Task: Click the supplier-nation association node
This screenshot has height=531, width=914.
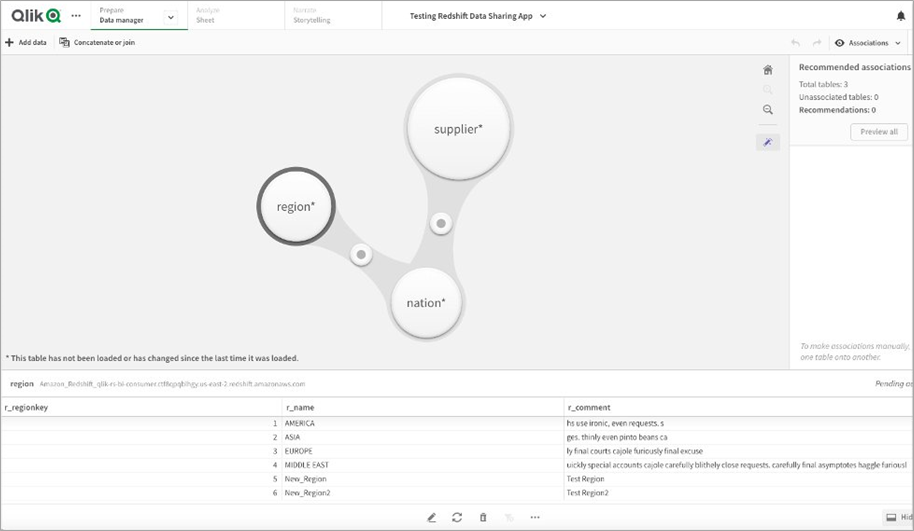Action: click(x=441, y=223)
